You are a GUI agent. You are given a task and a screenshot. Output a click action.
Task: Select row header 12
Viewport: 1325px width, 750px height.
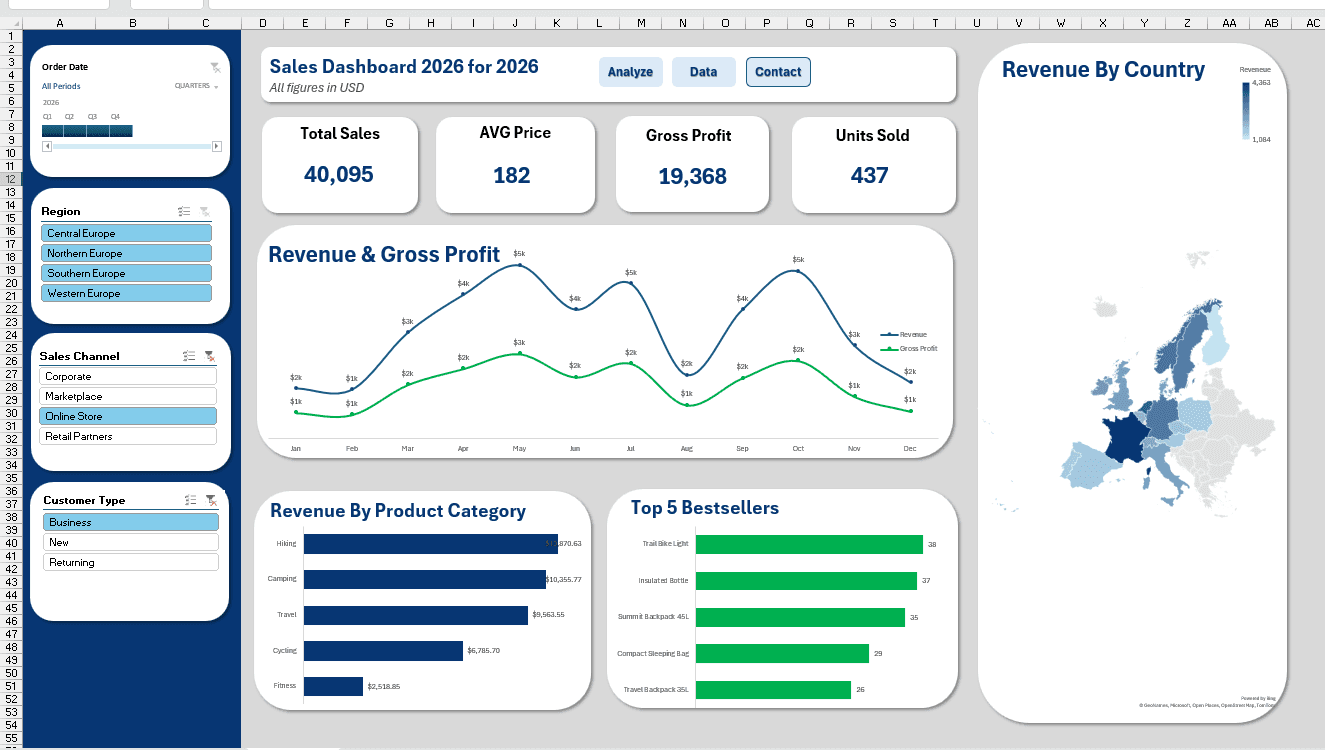(x=11, y=179)
